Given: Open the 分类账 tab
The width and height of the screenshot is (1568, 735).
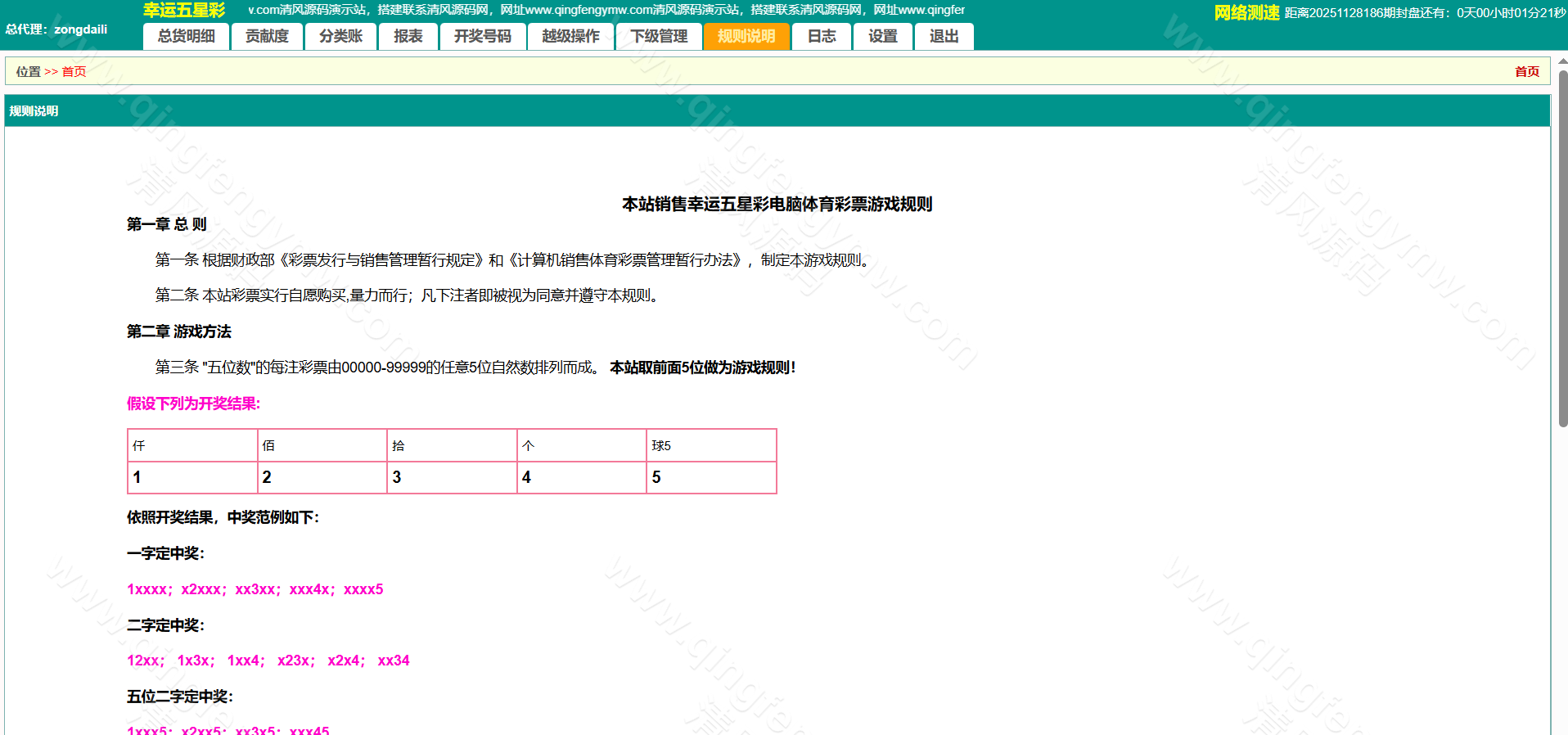Looking at the screenshot, I should point(340,37).
